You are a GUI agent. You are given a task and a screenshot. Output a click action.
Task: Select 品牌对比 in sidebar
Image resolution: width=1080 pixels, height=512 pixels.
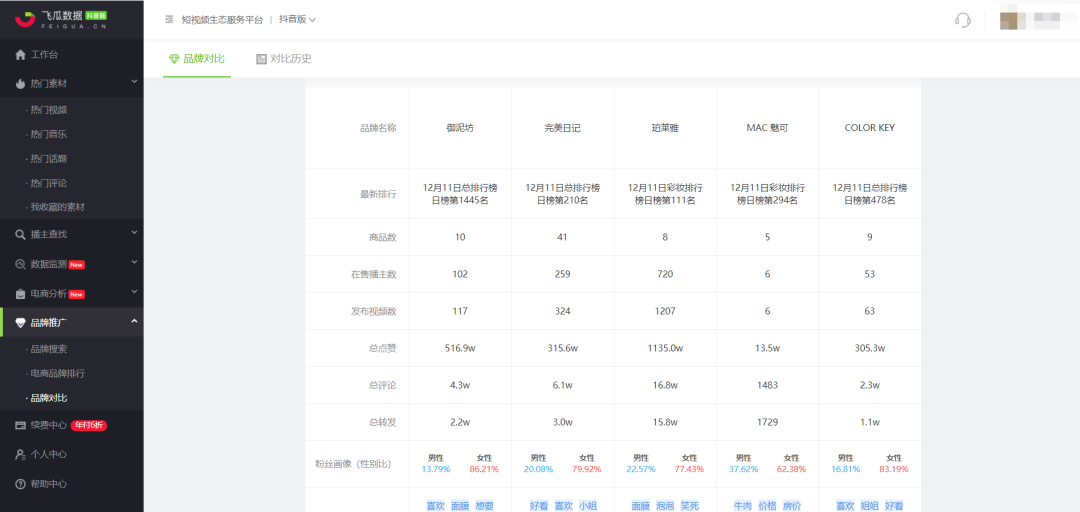click(x=48, y=398)
